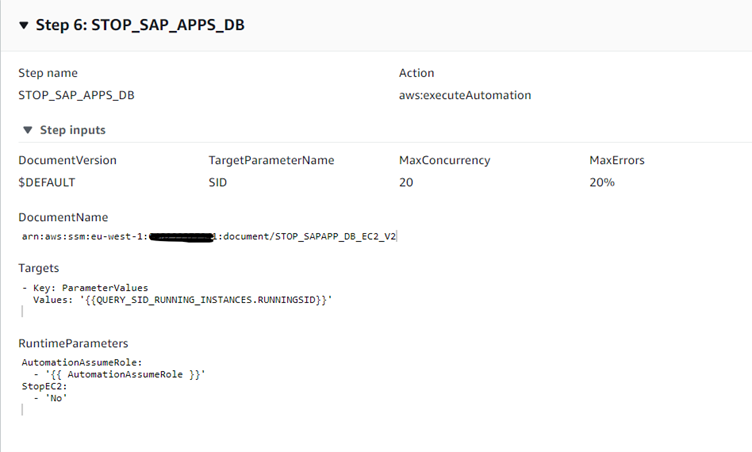Select the STOP_SAP_APPS_DB step name value
Screen dimensions: 752x452
[76, 95]
